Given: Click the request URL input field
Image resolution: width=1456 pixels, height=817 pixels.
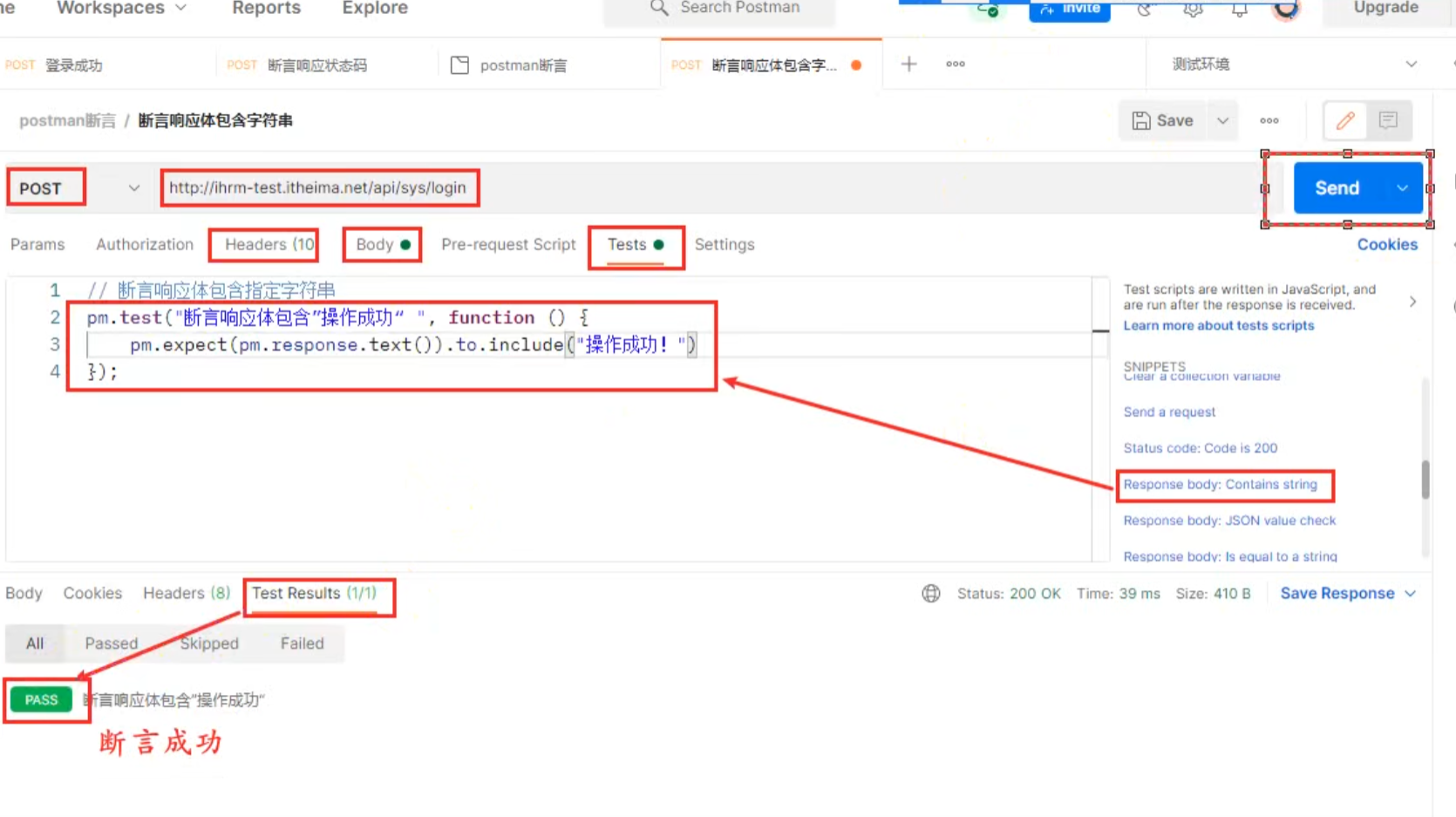Looking at the screenshot, I should click(697, 188).
